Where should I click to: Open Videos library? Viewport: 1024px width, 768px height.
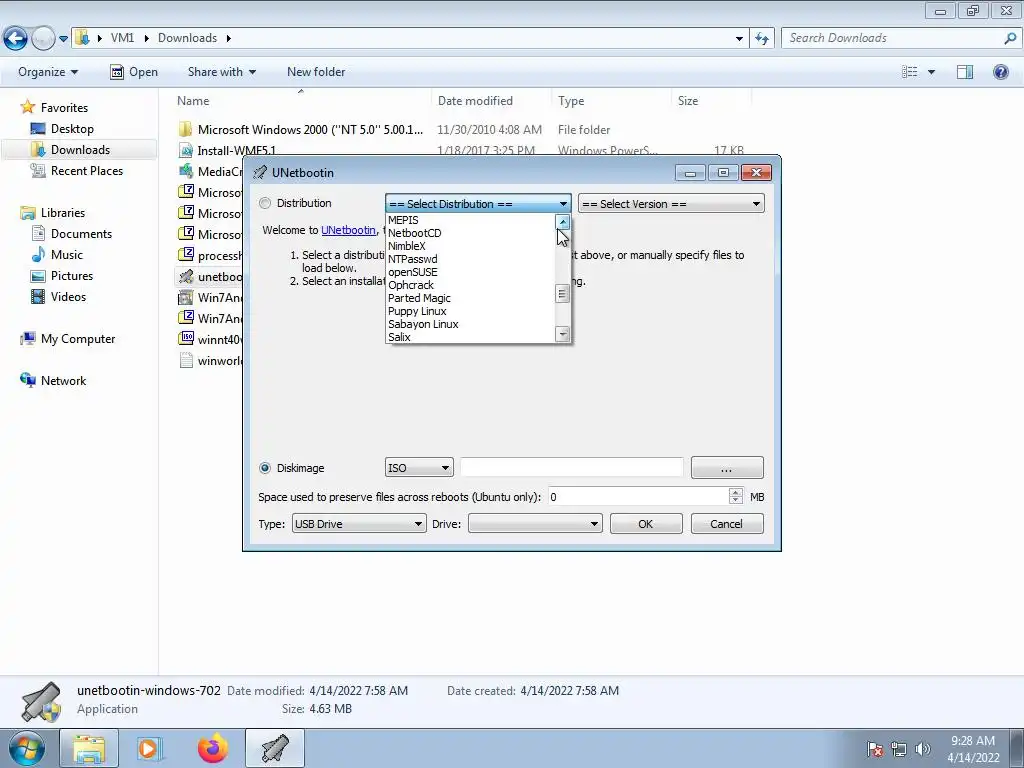(x=68, y=296)
